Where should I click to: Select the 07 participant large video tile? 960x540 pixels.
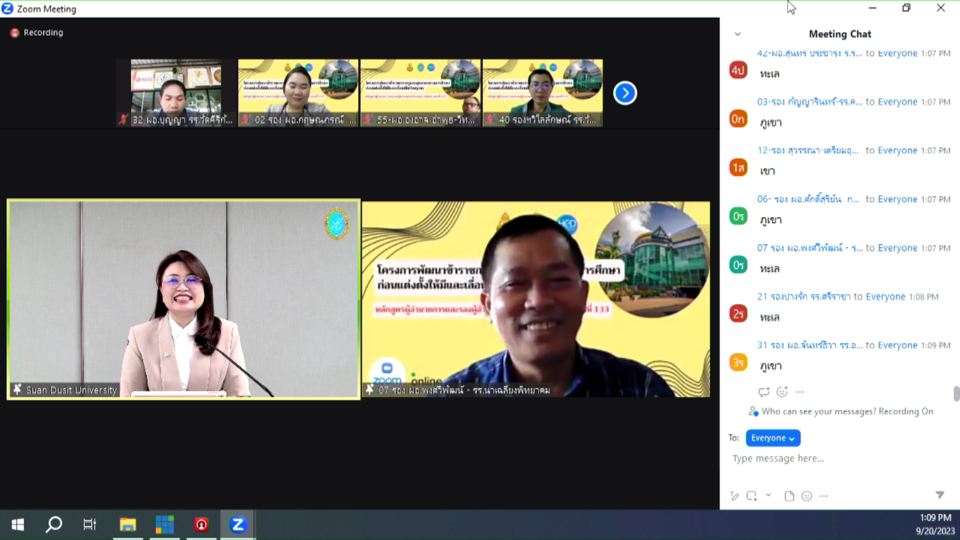point(536,299)
